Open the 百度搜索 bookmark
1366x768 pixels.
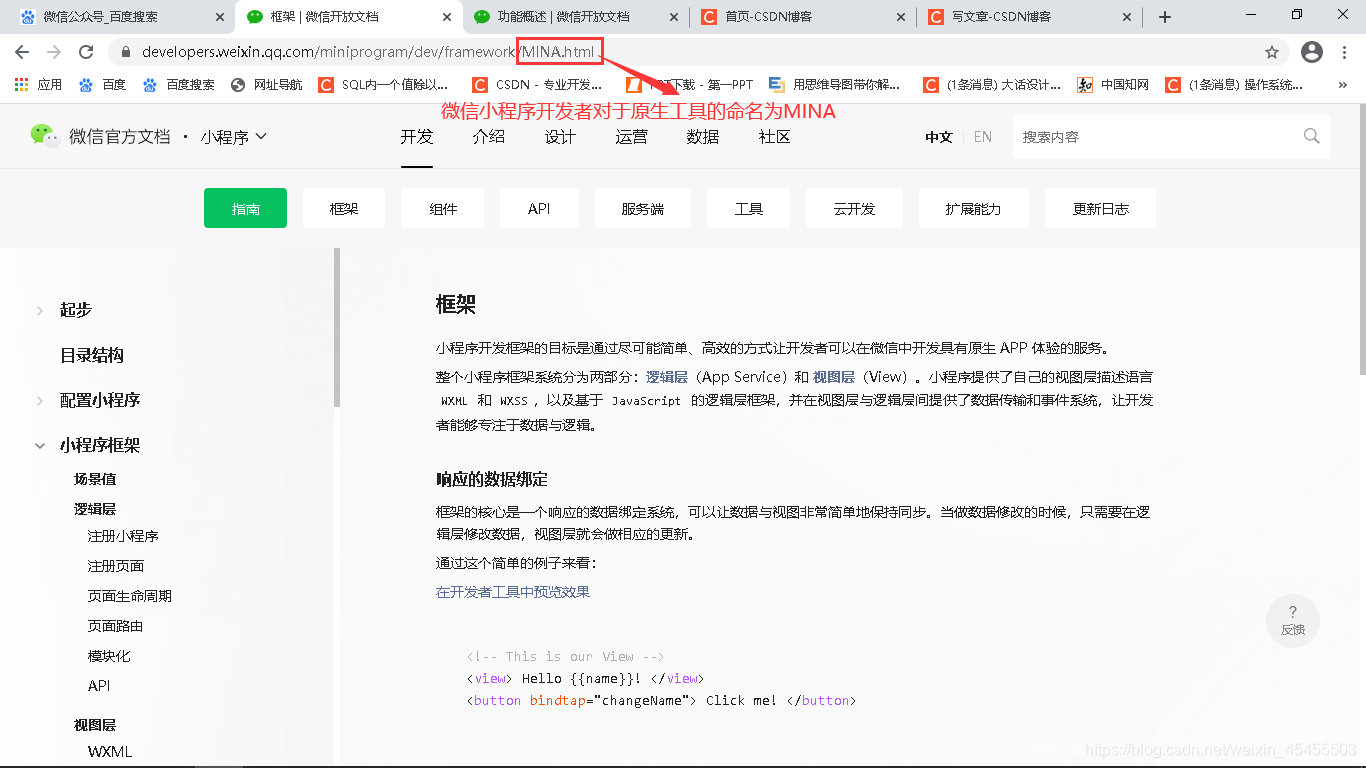coord(179,85)
